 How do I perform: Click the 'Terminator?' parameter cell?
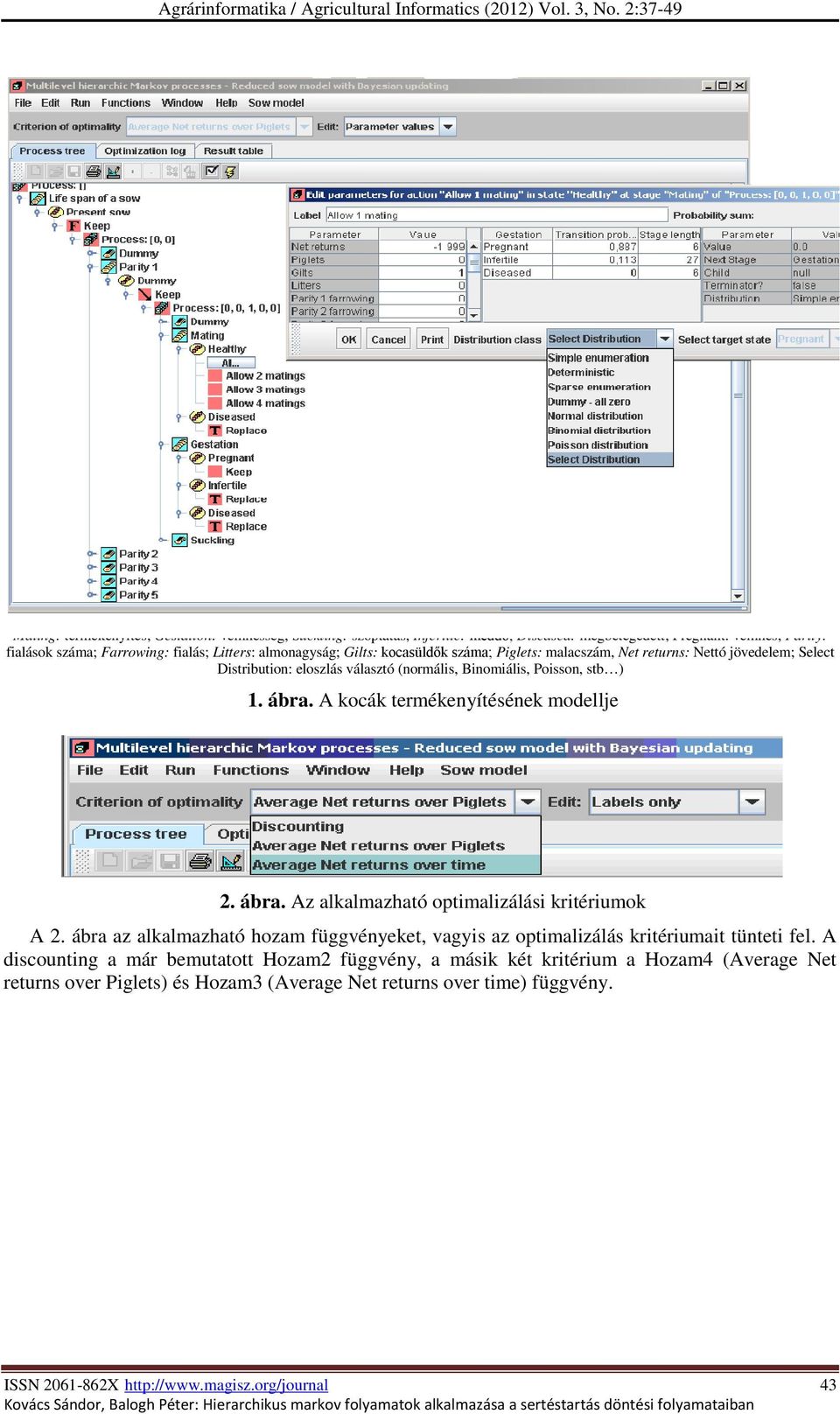coord(745,285)
